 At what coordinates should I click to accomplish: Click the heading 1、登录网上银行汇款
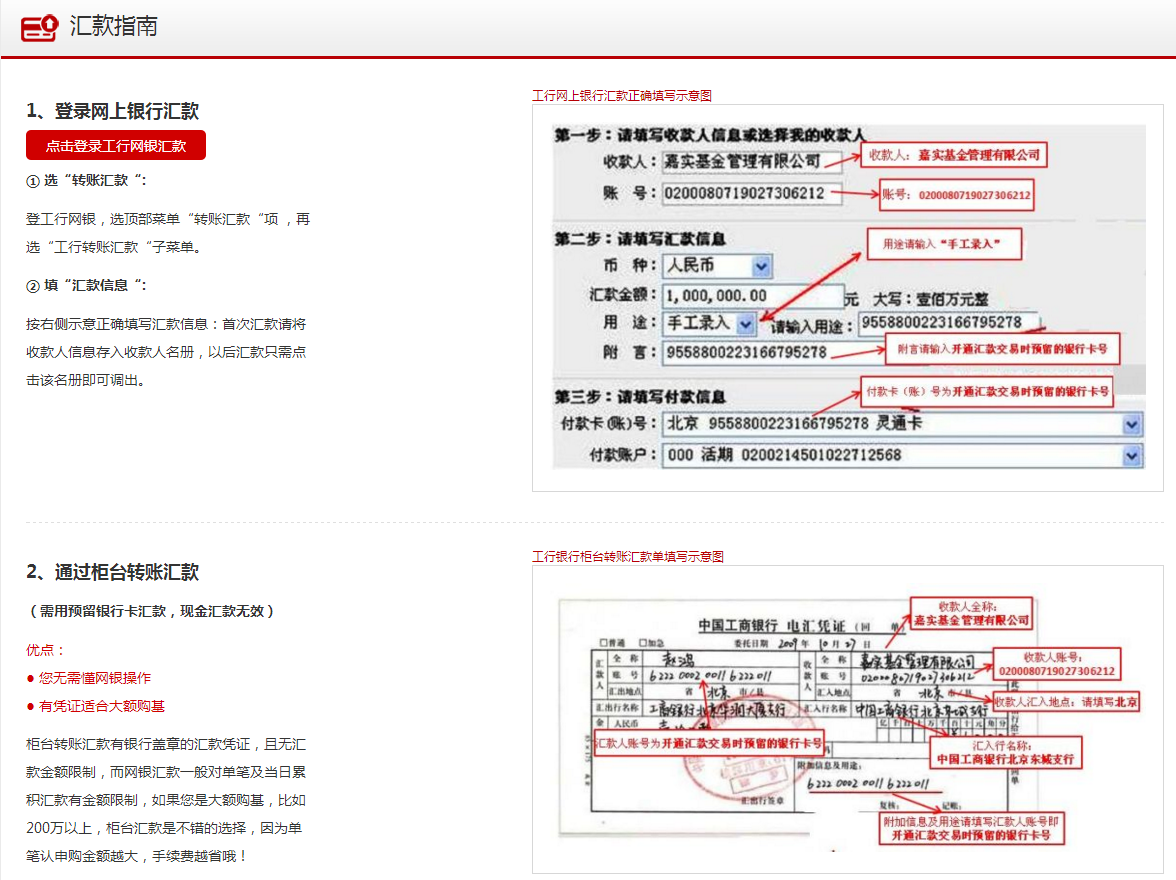[112, 111]
